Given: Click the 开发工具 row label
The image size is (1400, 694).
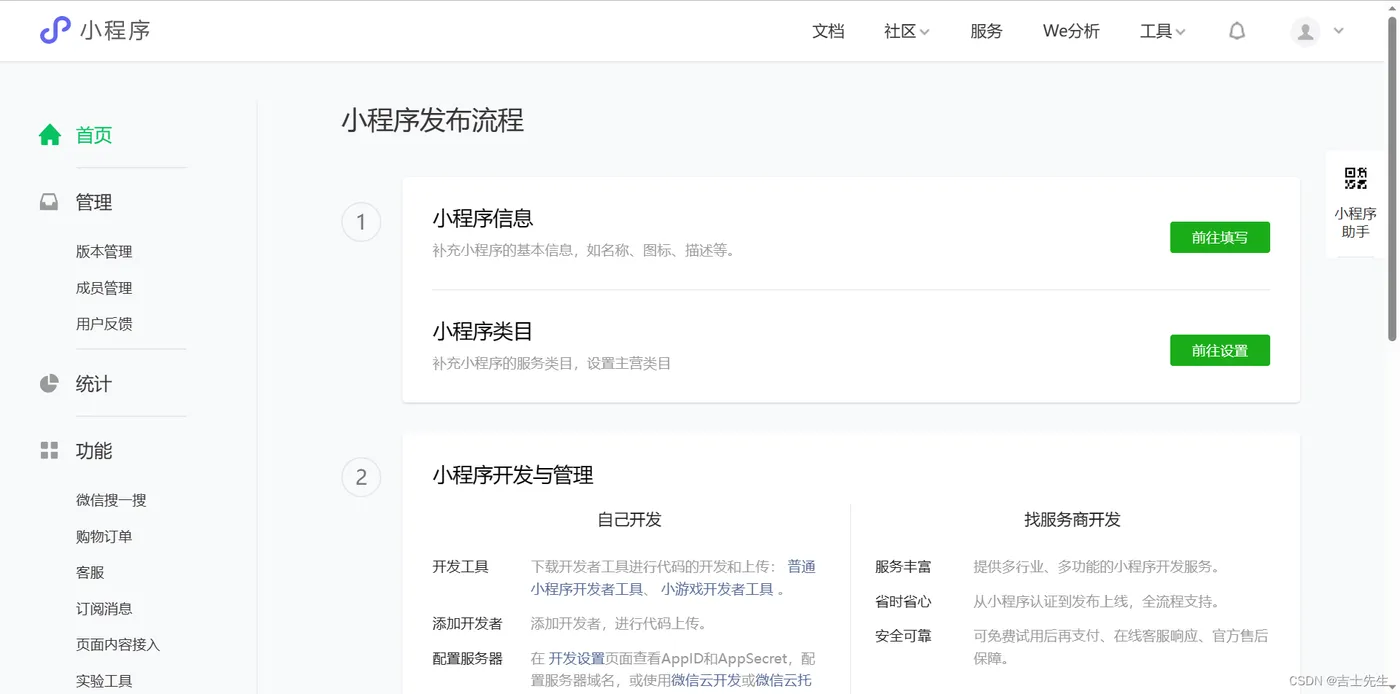Looking at the screenshot, I should tap(461, 566).
